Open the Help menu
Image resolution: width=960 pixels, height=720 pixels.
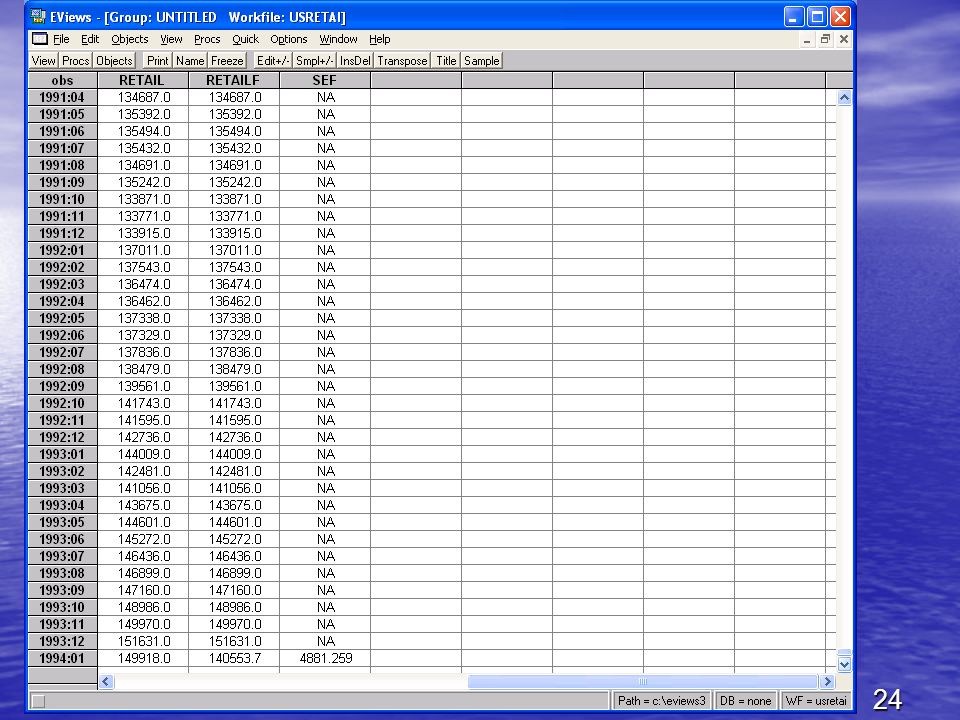(380, 39)
